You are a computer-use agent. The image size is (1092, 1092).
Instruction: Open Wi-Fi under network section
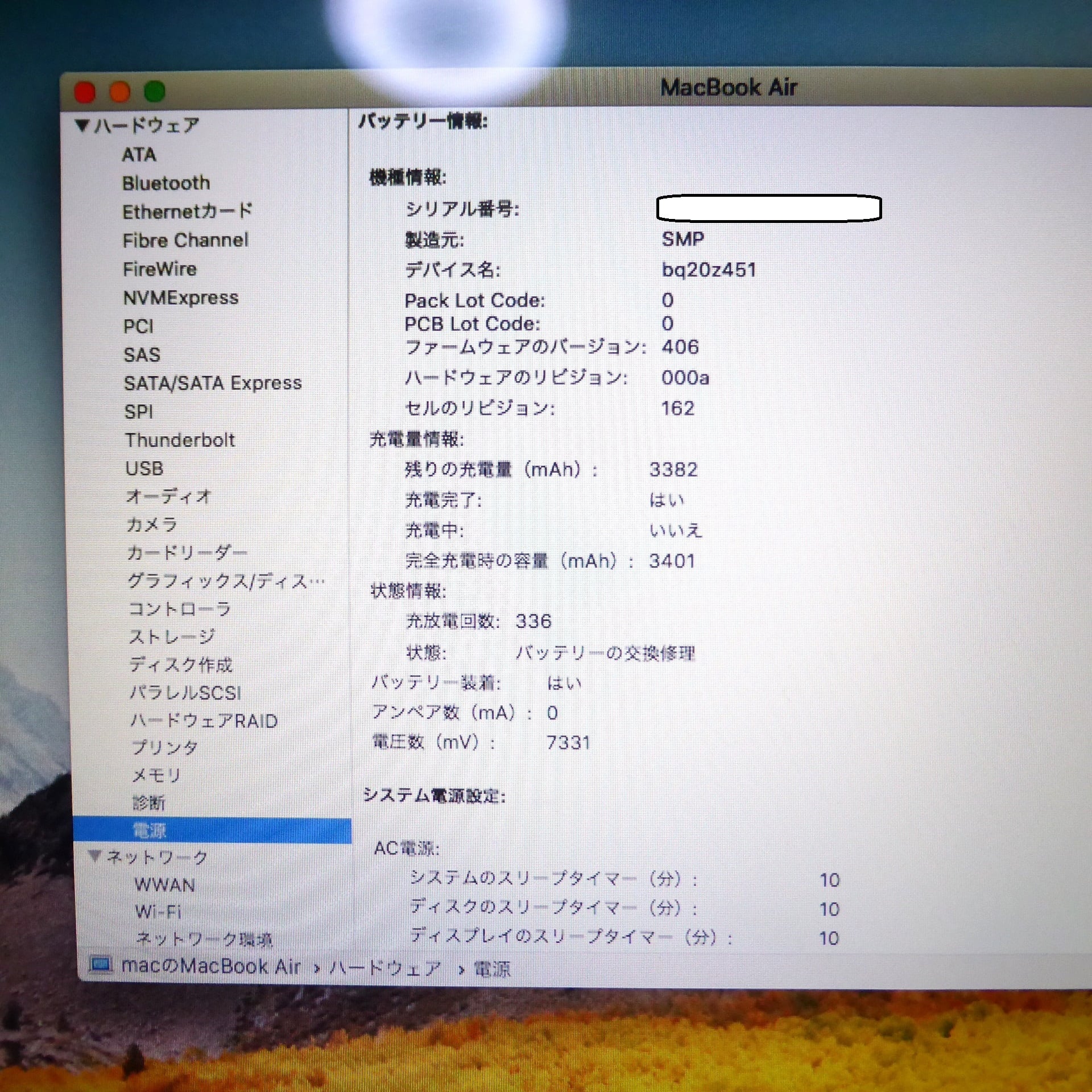(158, 912)
